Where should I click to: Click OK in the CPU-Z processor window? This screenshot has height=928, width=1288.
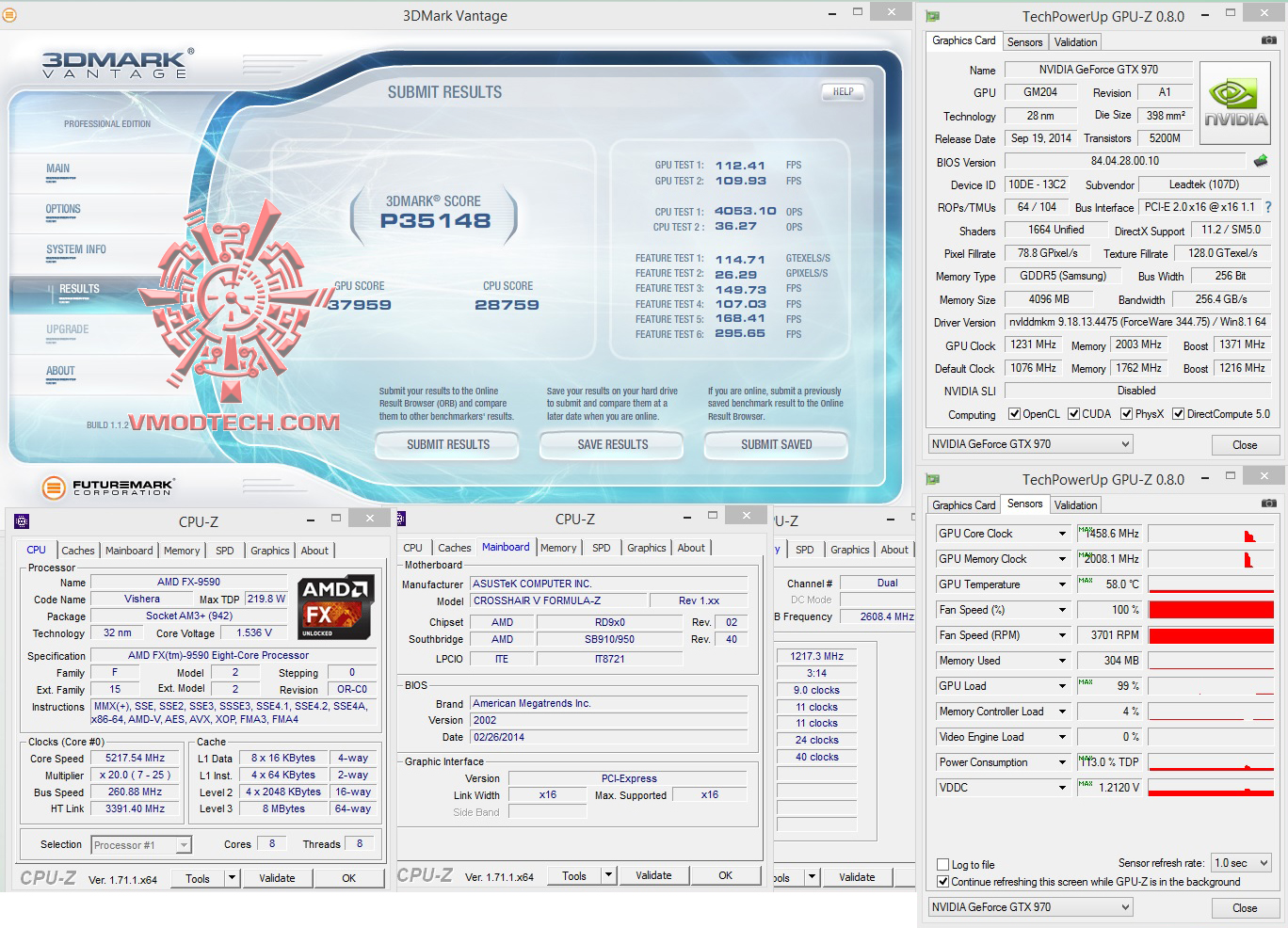[348, 878]
